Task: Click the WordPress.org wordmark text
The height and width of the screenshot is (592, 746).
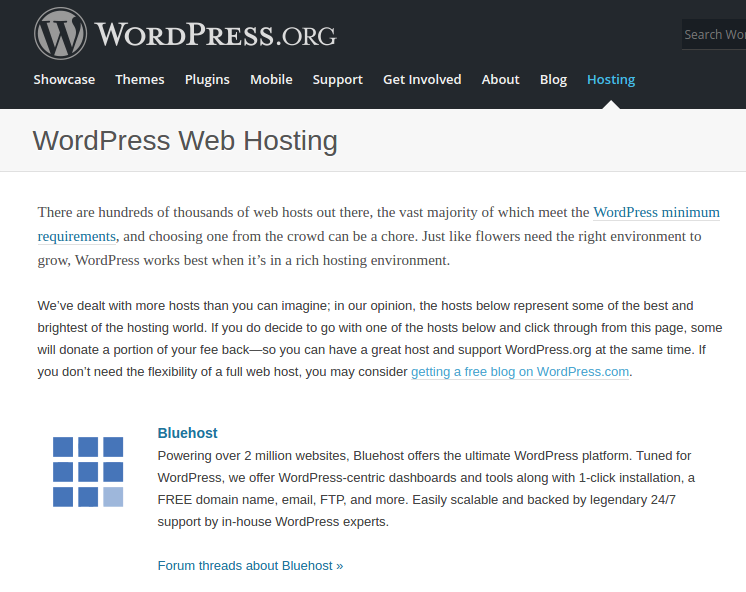Action: [216, 35]
